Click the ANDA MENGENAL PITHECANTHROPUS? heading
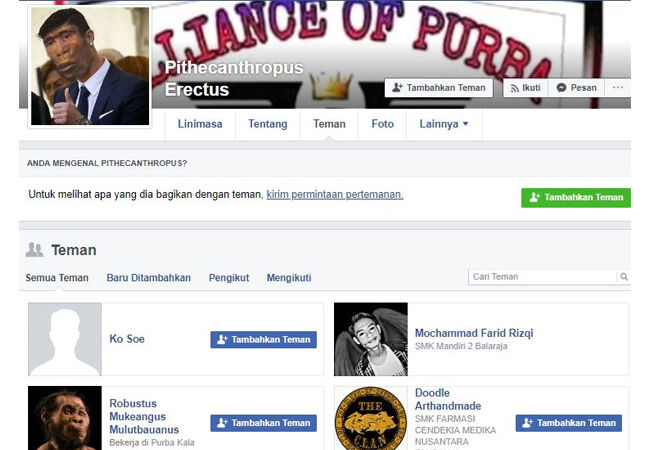Viewport: 650px width, 450px height. click(x=107, y=163)
